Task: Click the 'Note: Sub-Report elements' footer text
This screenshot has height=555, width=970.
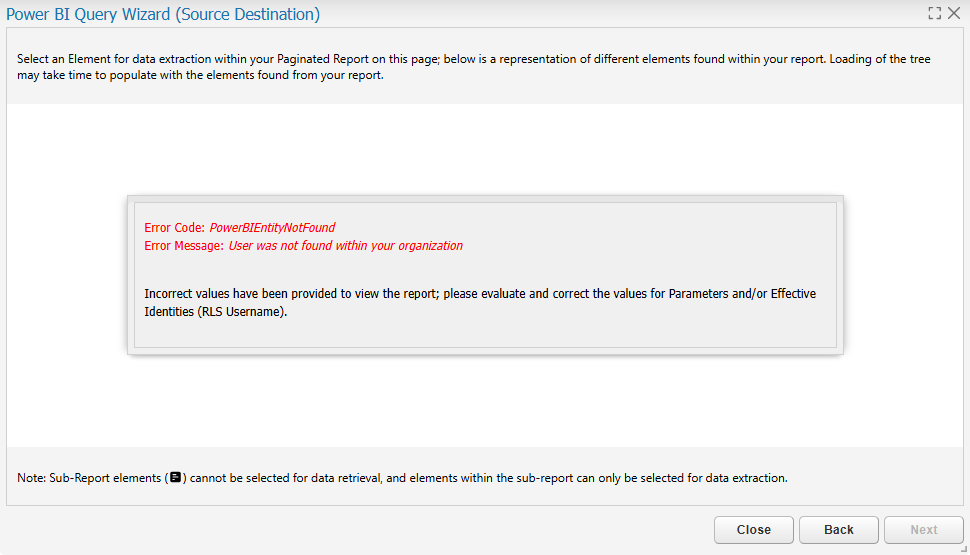Action: coord(402,478)
